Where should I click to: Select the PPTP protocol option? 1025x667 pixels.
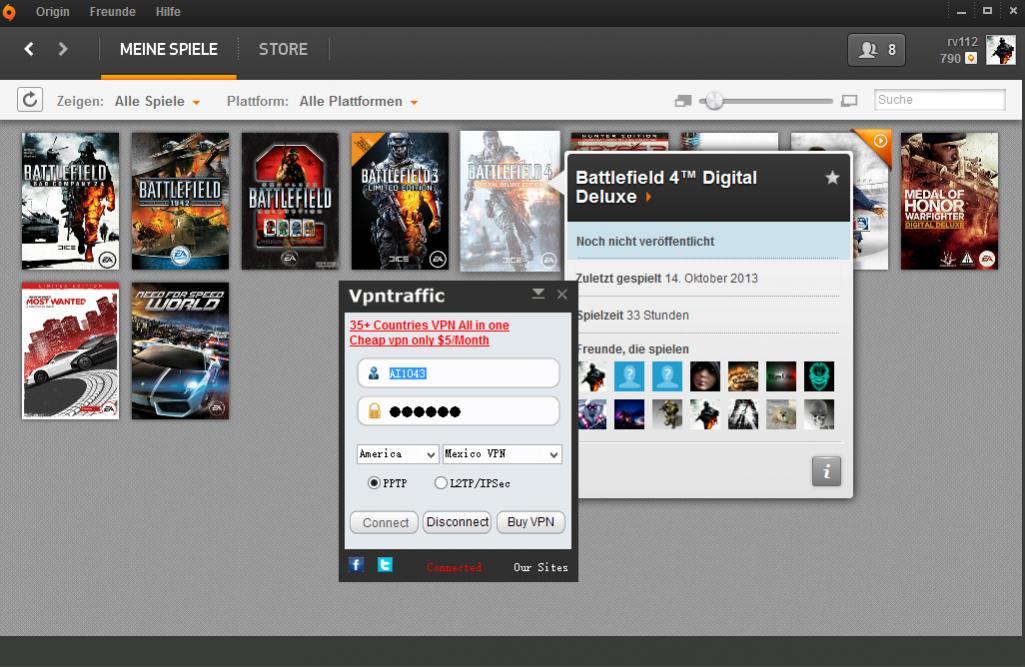point(374,483)
